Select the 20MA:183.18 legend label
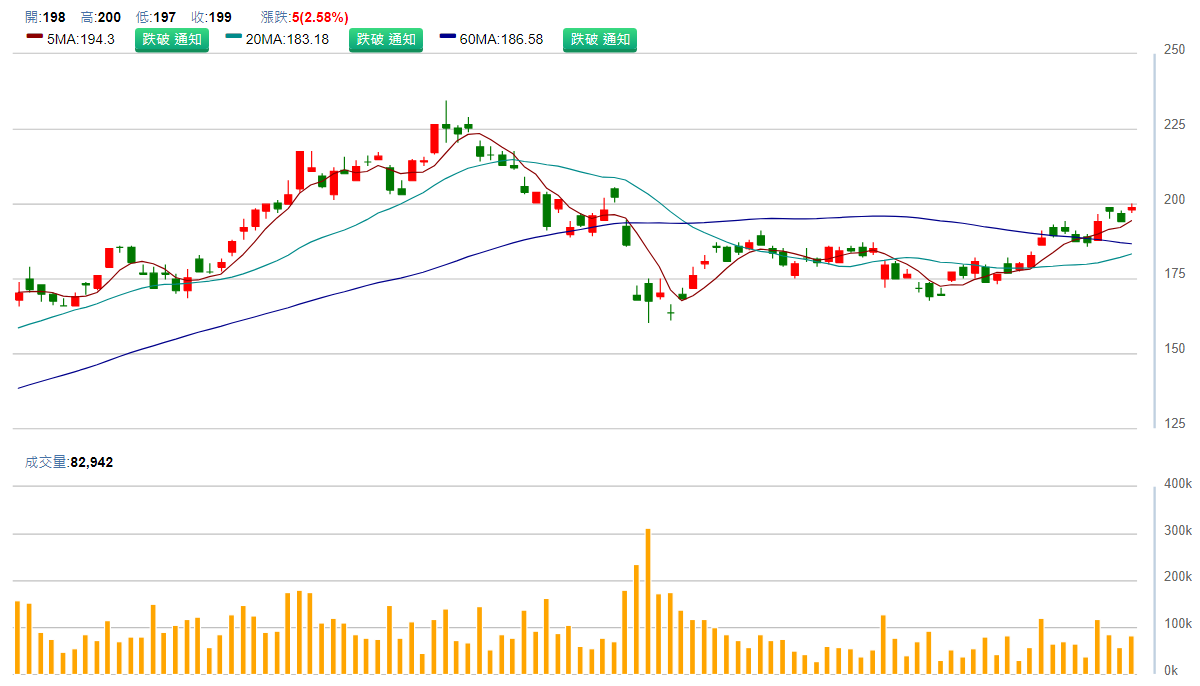This screenshot has height=686, width=1200. (x=287, y=40)
